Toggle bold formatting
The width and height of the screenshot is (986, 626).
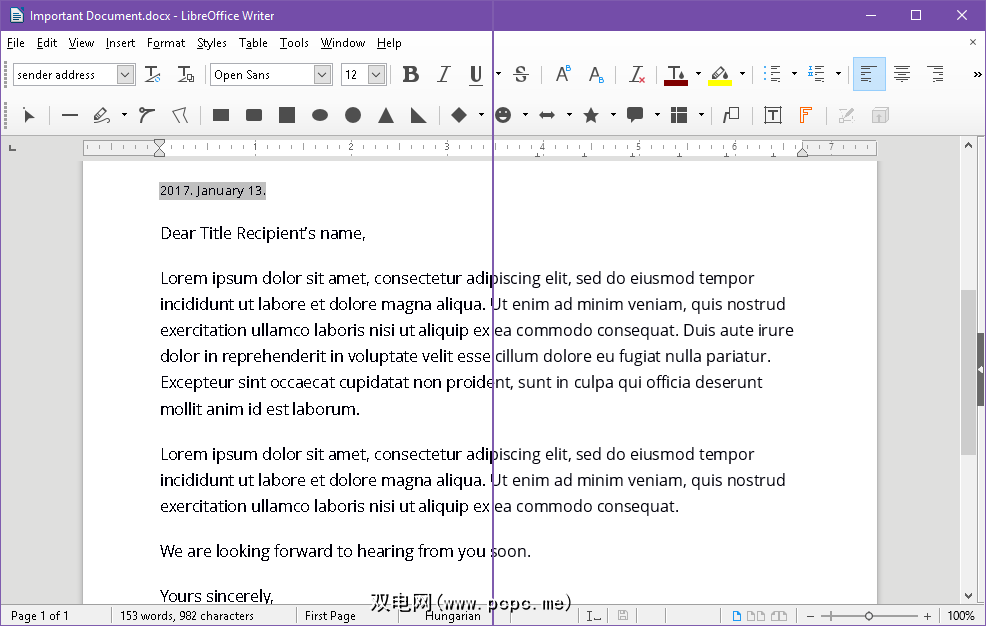tap(410, 75)
